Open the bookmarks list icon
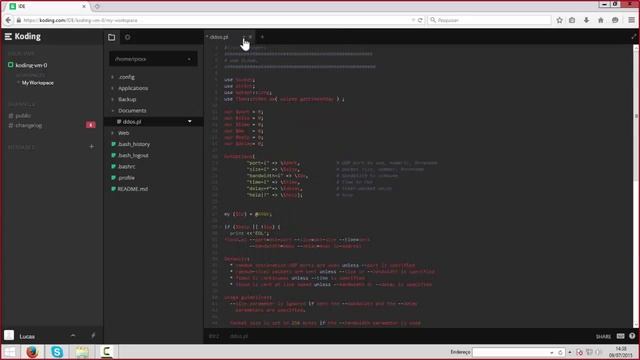Viewport: 640px width, 360px height. [572, 20]
